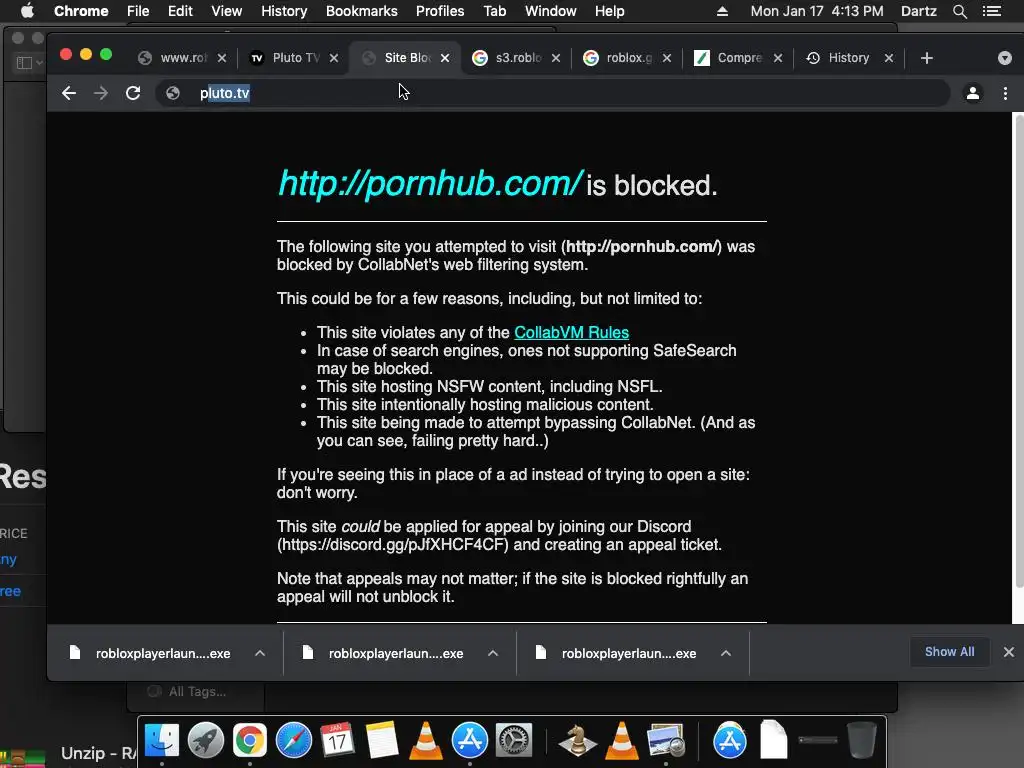Close the downloads bar

(1009, 652)
